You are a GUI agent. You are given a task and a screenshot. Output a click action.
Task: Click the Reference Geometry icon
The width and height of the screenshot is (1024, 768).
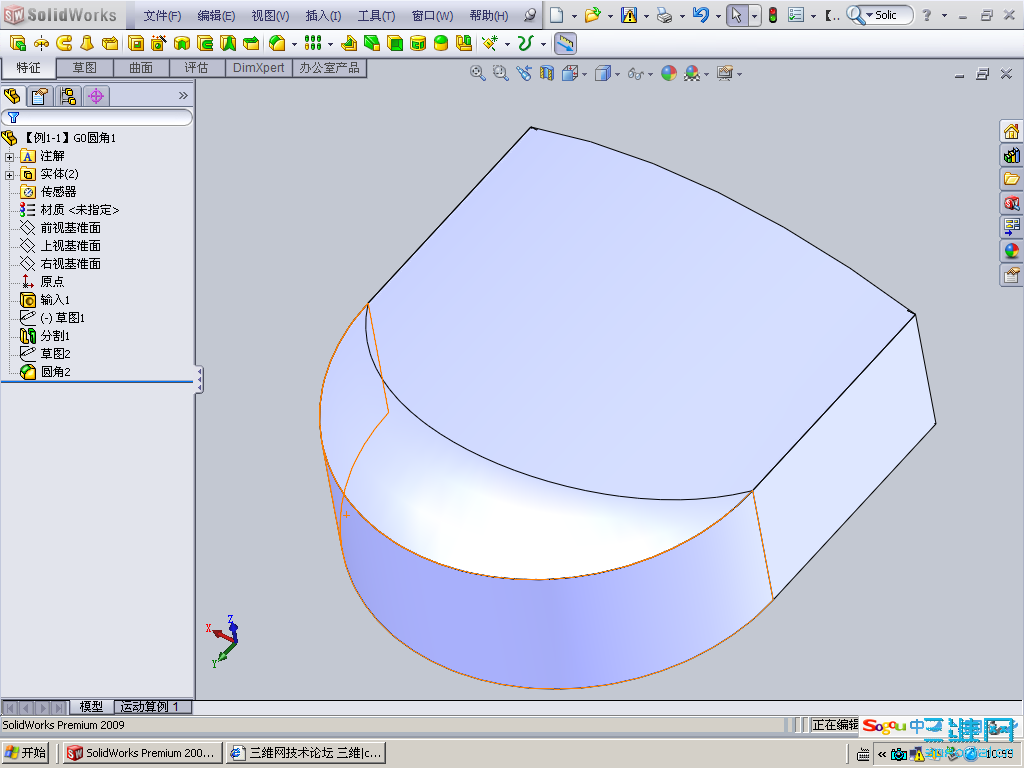click(x=490, y=43)
